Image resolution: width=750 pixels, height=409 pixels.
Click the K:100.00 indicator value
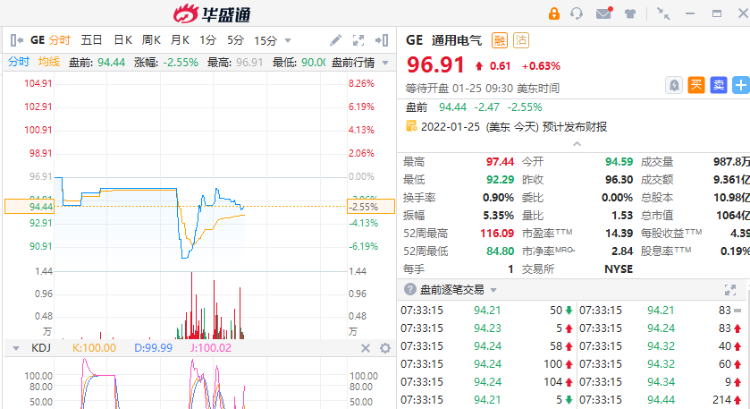pyautogui.click(x=94, y=348)
